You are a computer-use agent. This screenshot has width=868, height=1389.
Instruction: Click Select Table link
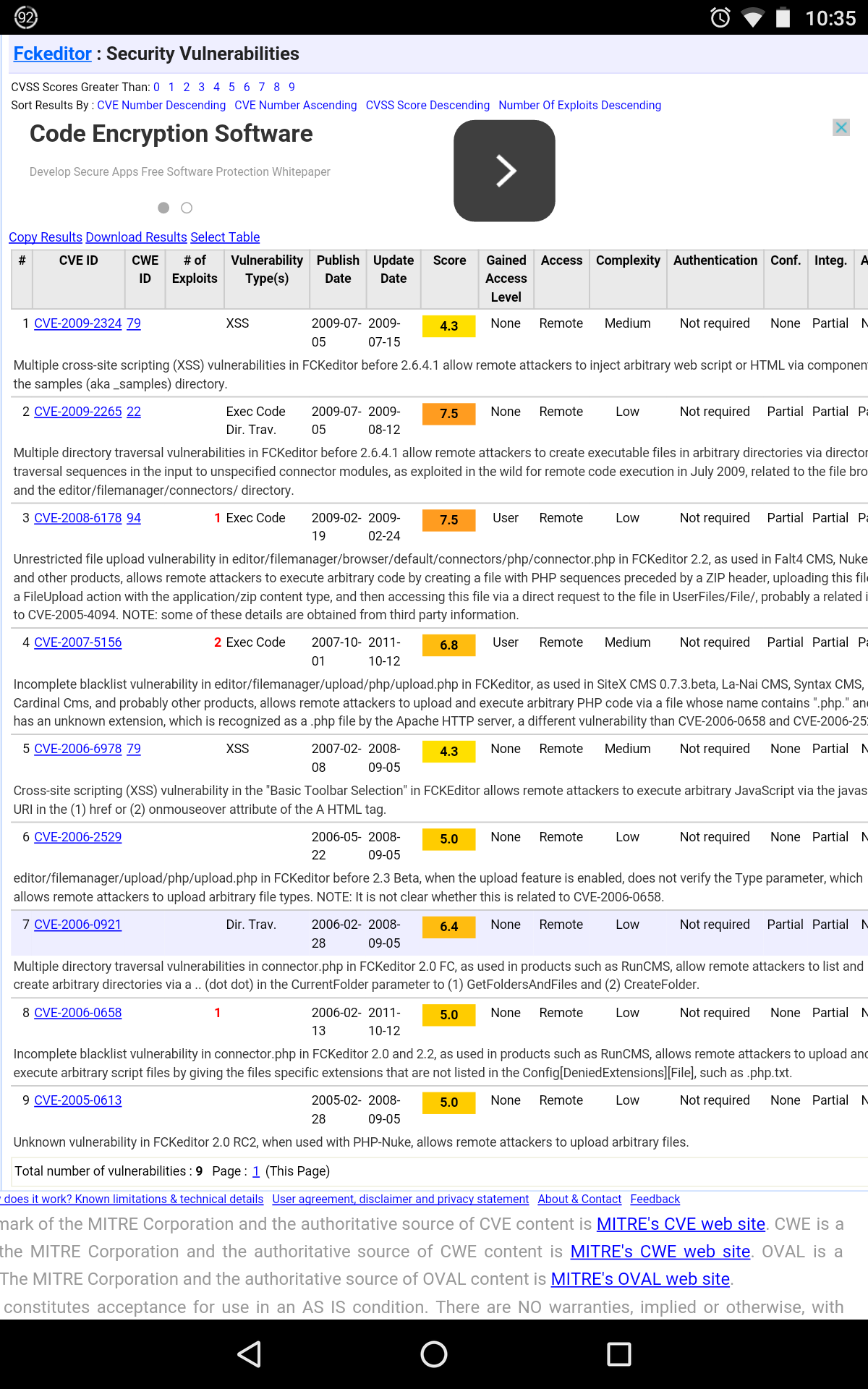225,237
